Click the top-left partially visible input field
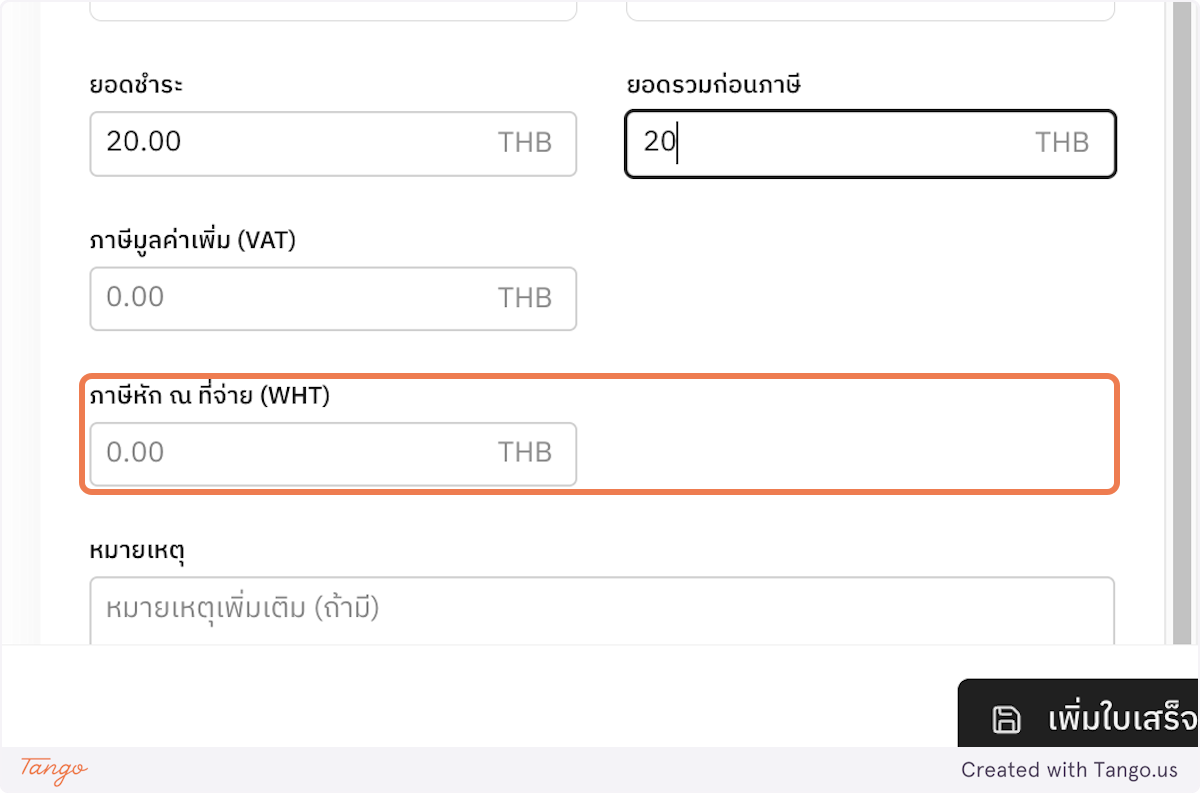This screenshot has height=793, width=1200. coord(333,8)
